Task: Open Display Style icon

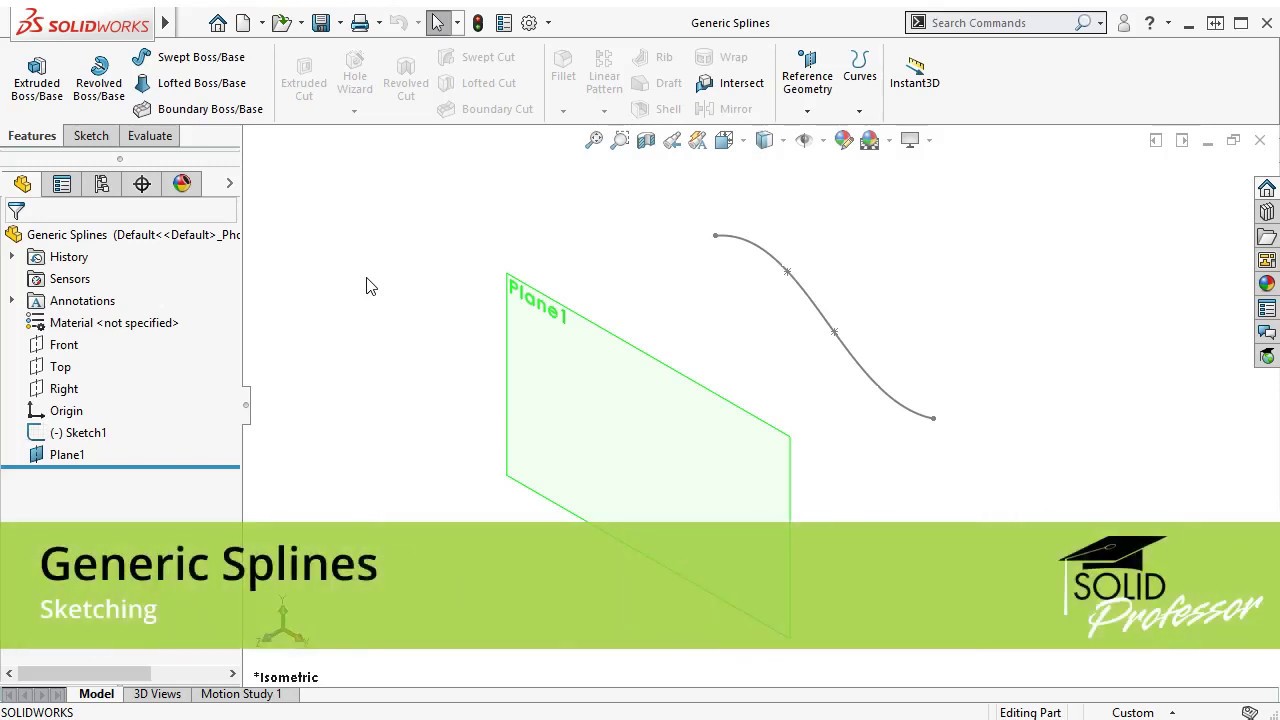Action: coord(764,140)
